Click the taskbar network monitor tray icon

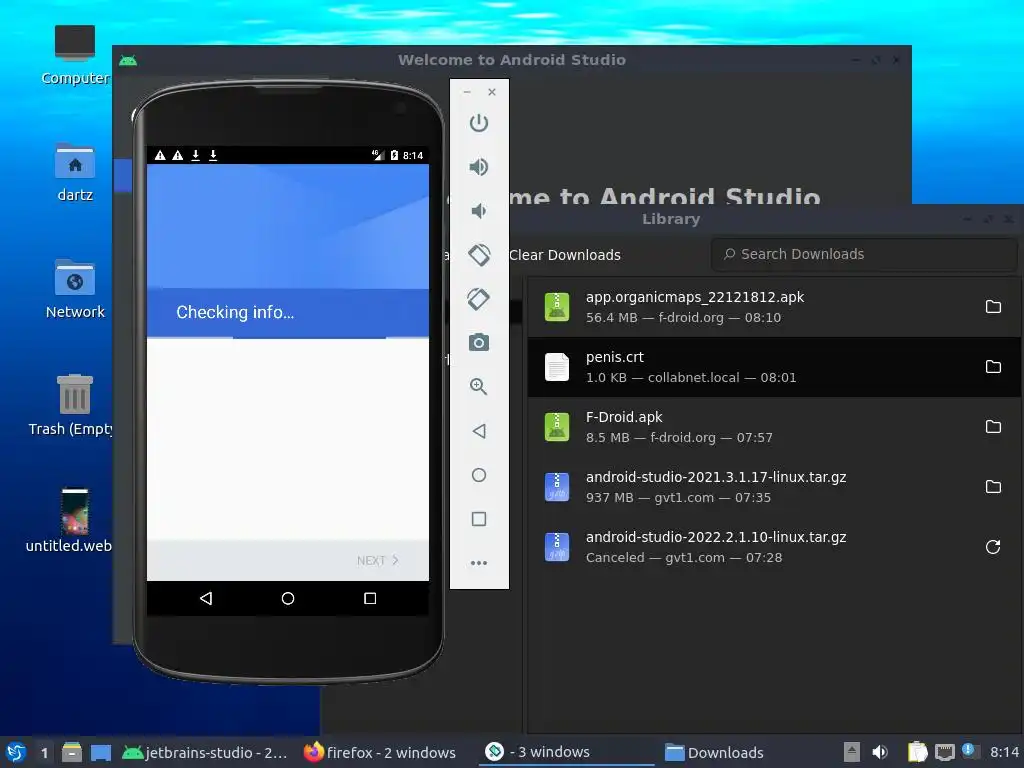click(944, 752)
